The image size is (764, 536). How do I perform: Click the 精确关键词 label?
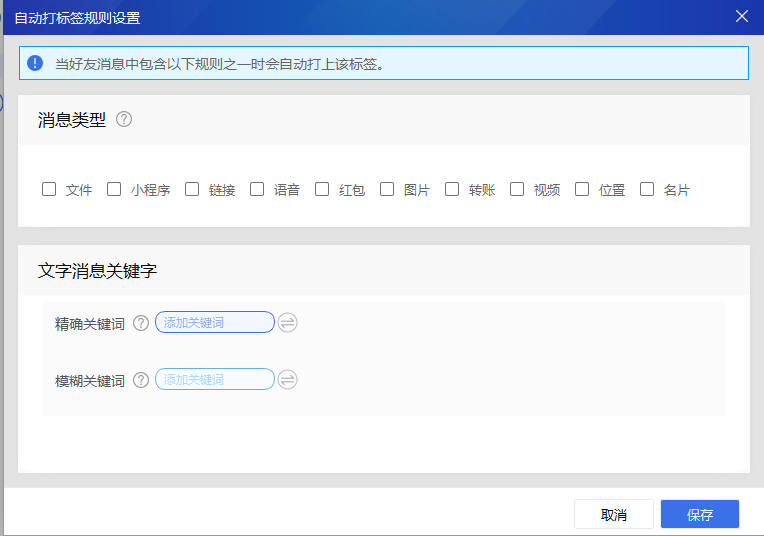click(x=90, y=324)
